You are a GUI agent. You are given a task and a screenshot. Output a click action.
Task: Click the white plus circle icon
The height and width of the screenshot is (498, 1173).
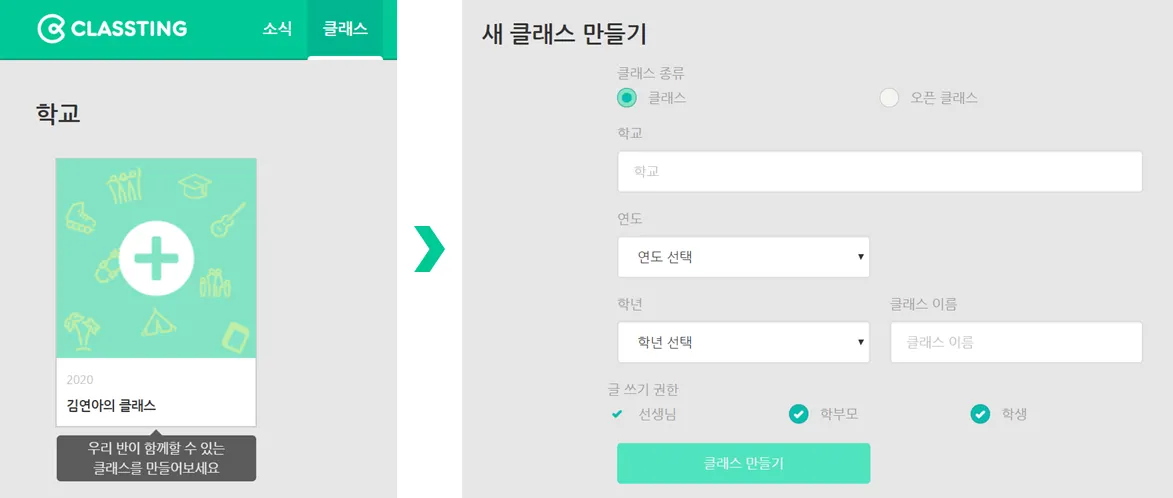(x=156, y=258)
